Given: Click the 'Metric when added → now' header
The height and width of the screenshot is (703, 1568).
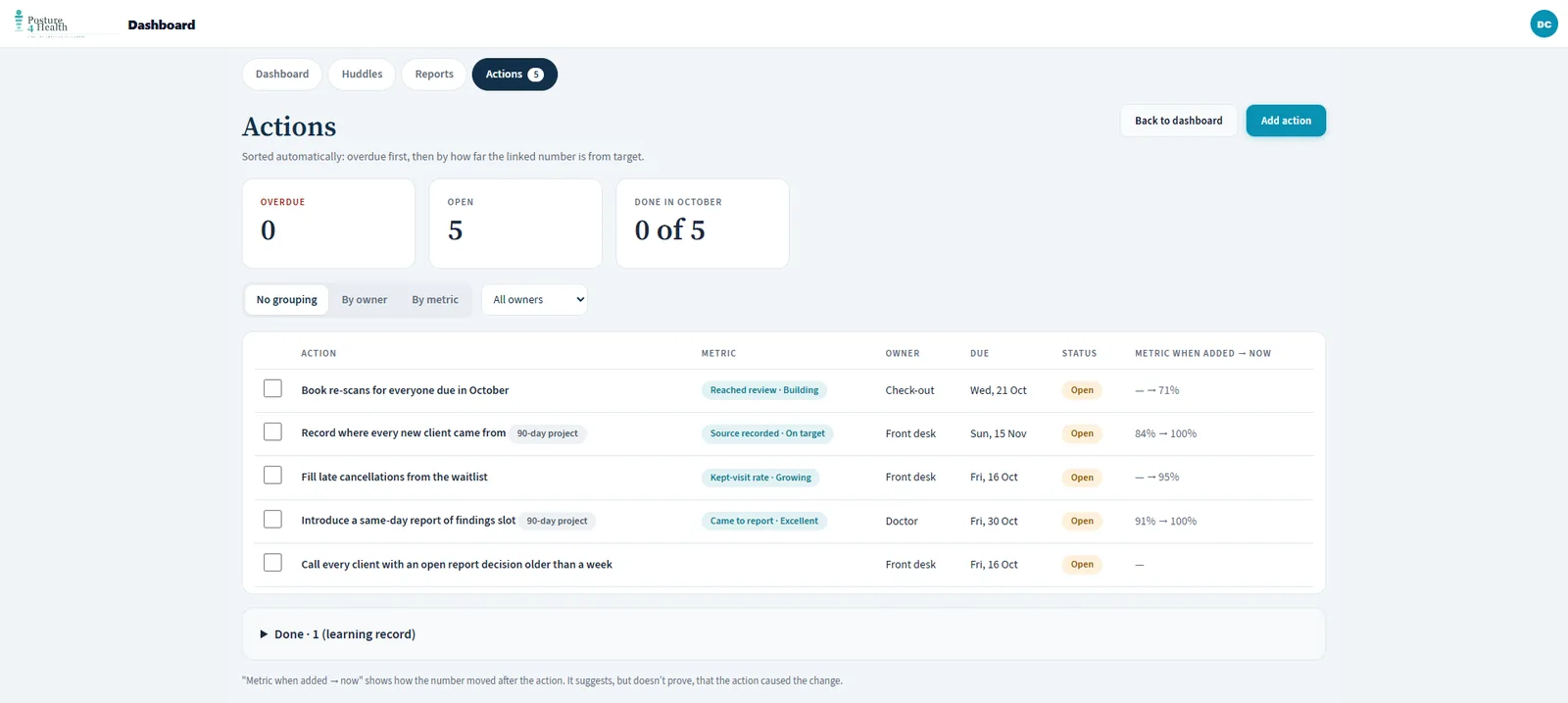Looking at the screenshot, I should (x=1202, y=353).
